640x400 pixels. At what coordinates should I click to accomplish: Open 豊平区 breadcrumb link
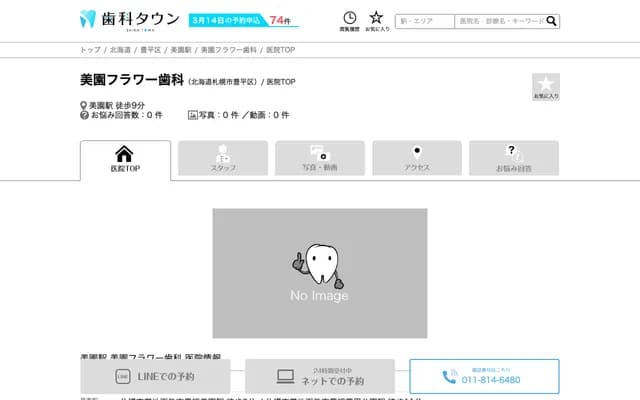coord(150,49)
